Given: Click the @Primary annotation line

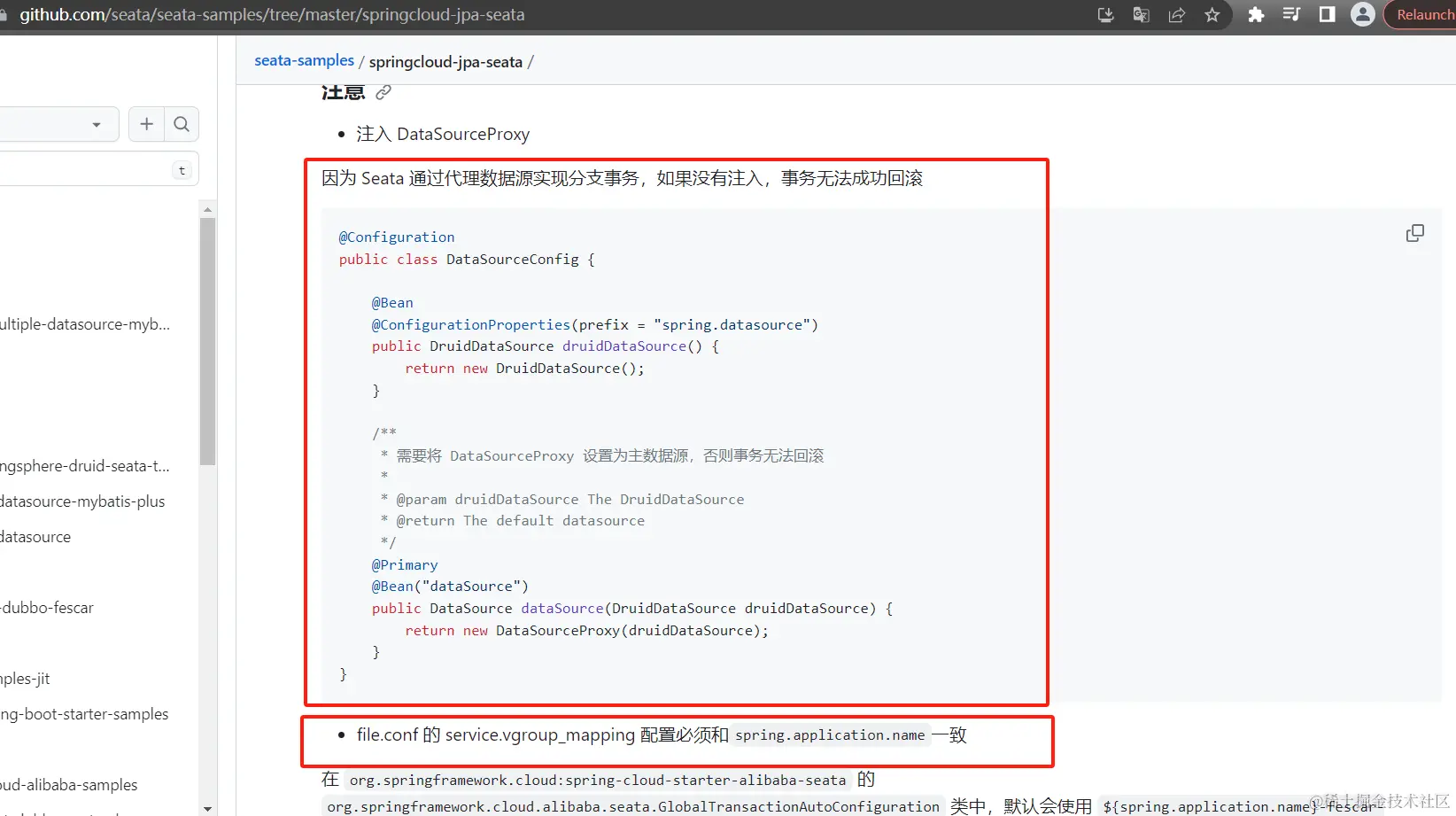Looking at the screenshot, I should (405, 565).
